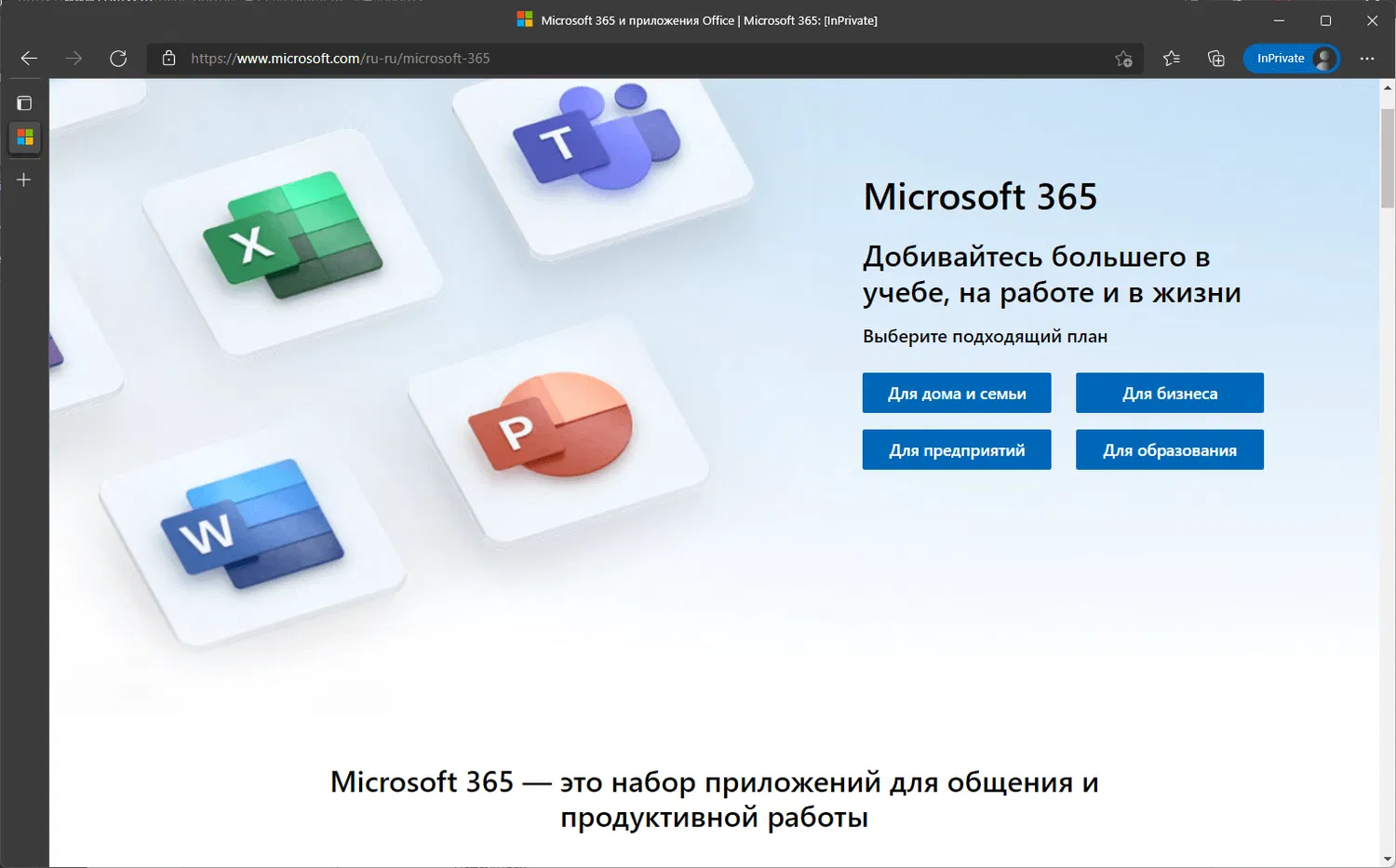Go back to the previous page
The height and width of the screenshot is (868, 1396).
tap(29, 59)
